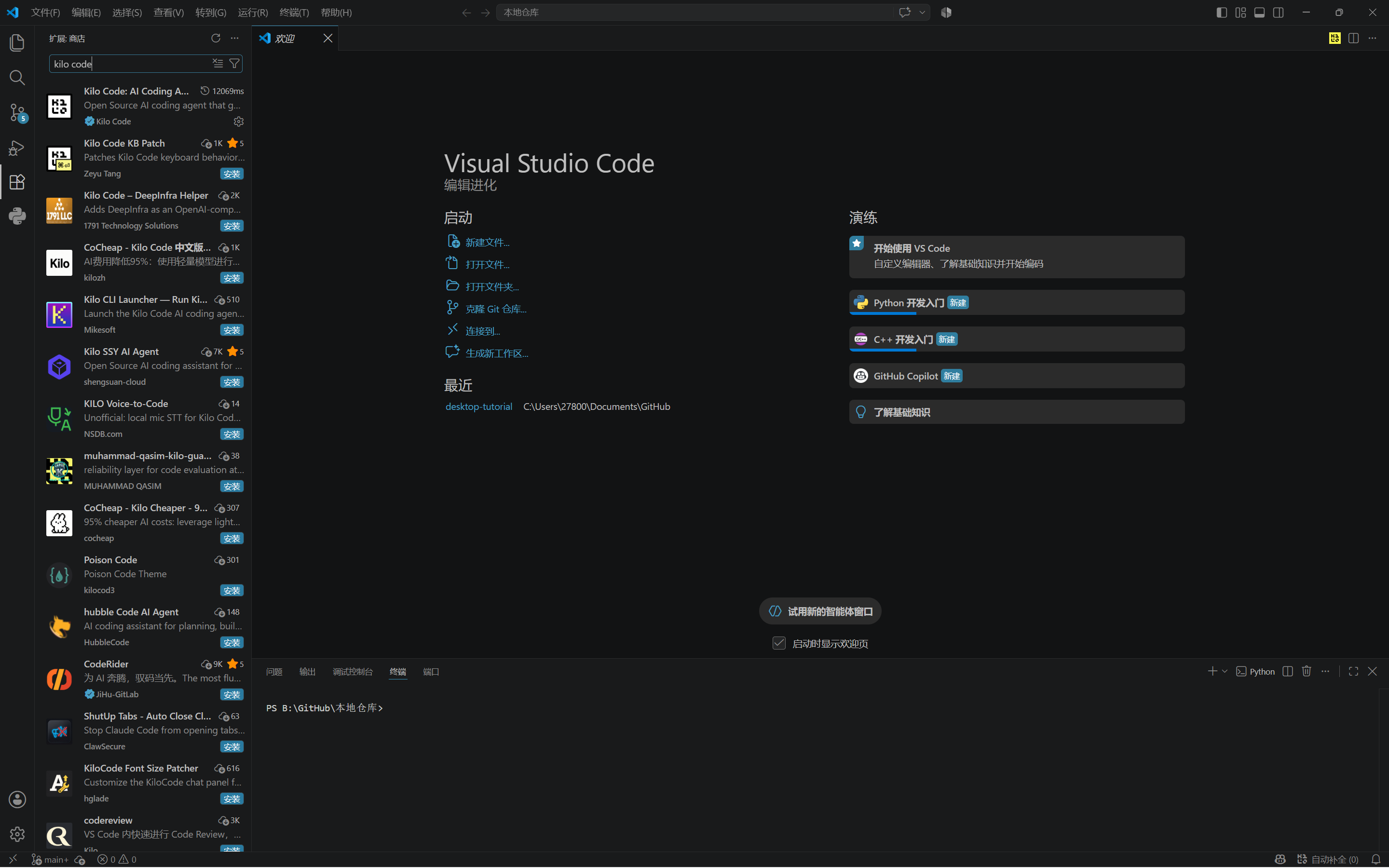Open the extensions view more actions menu
1389x868 pixels.
tap(235, 38)
